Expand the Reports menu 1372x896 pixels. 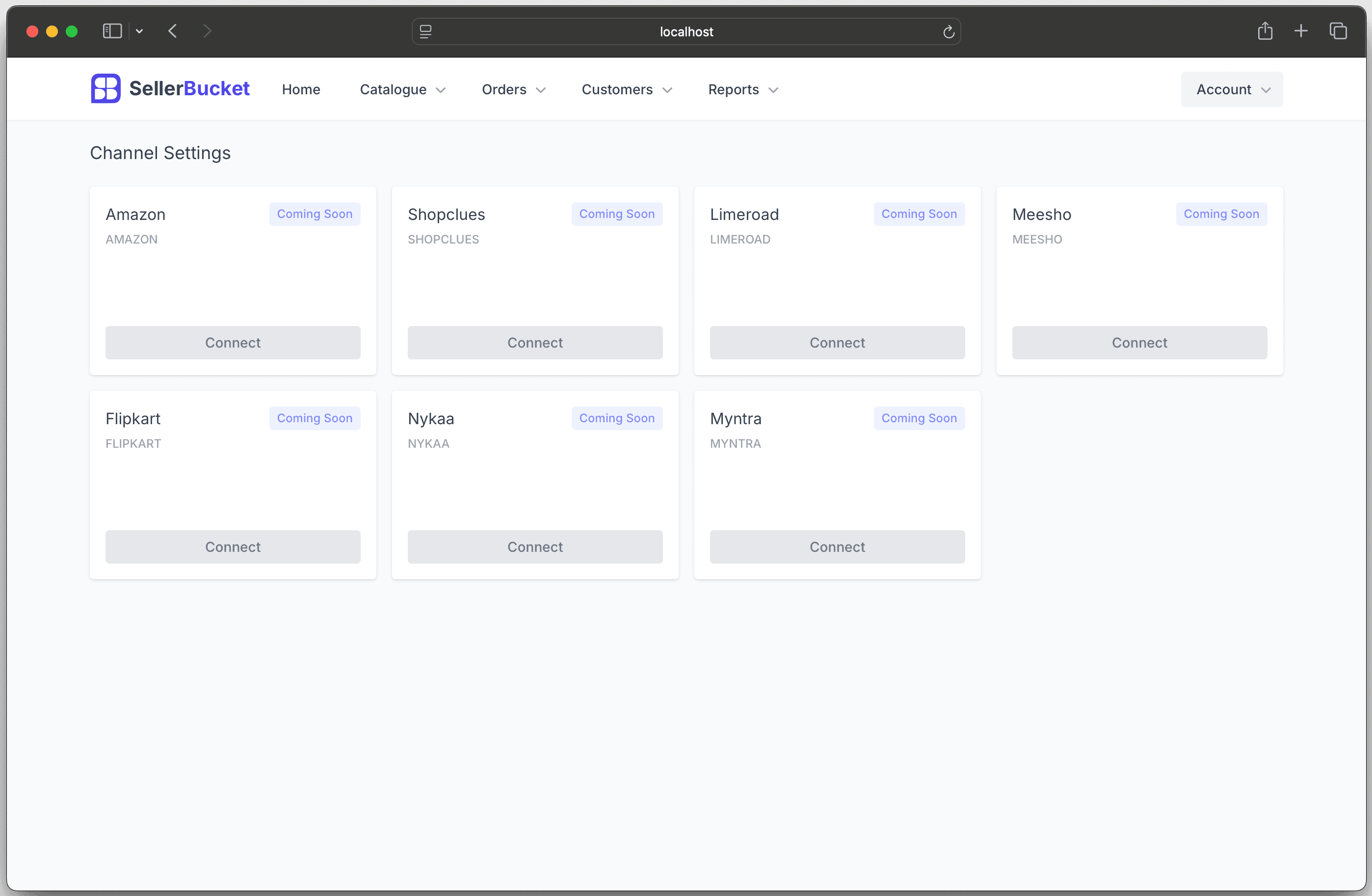tap(743, 89)
